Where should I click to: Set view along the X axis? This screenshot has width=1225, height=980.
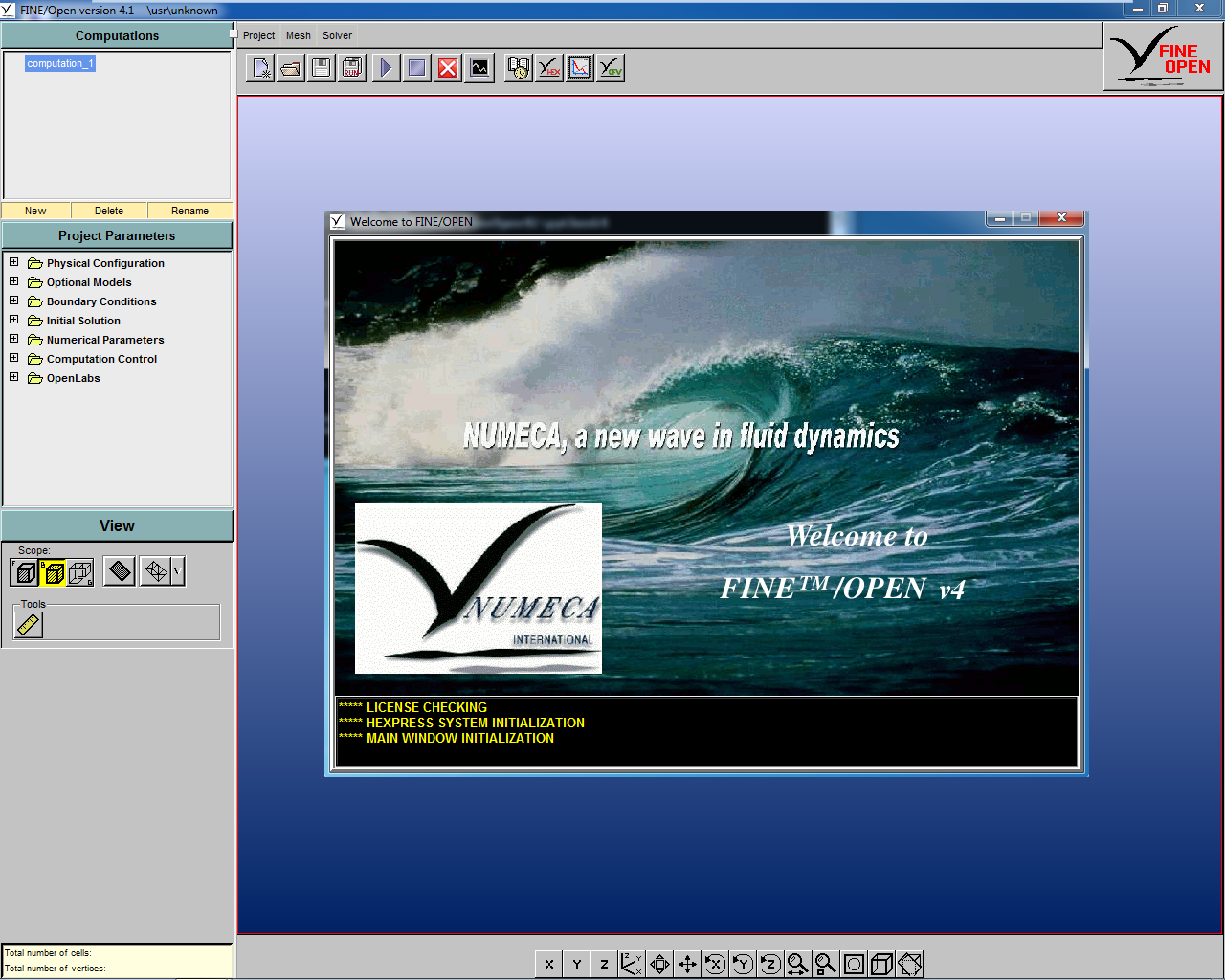[x=549, y=964]
